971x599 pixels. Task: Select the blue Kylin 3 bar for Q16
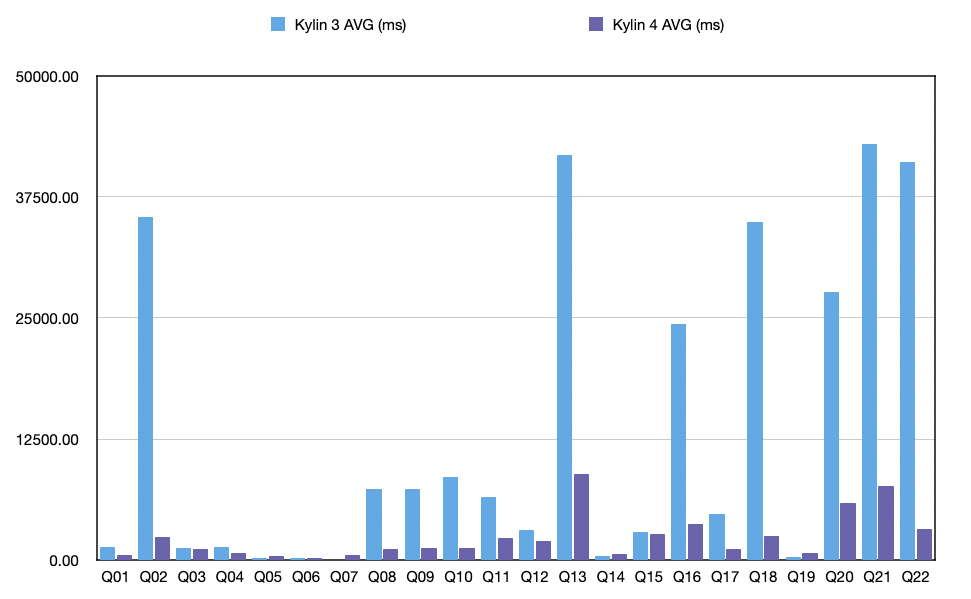click(x=679, y=442)
